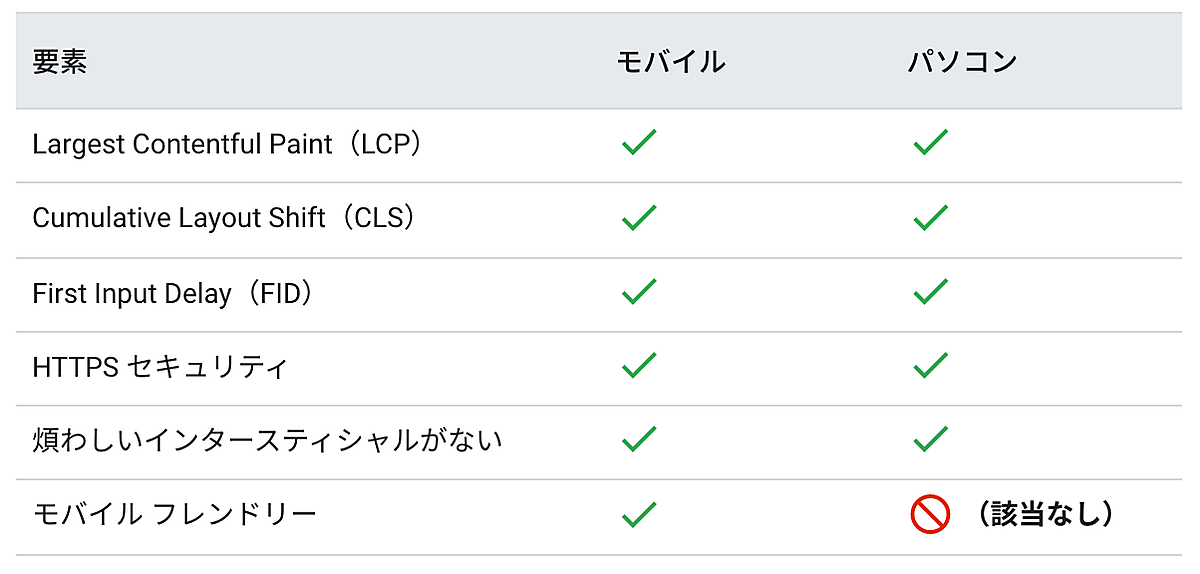Click the パソコン checkmark for Cumulative Layout Shift
Screen dimensions: 1200x574
[x=930, y=218]
